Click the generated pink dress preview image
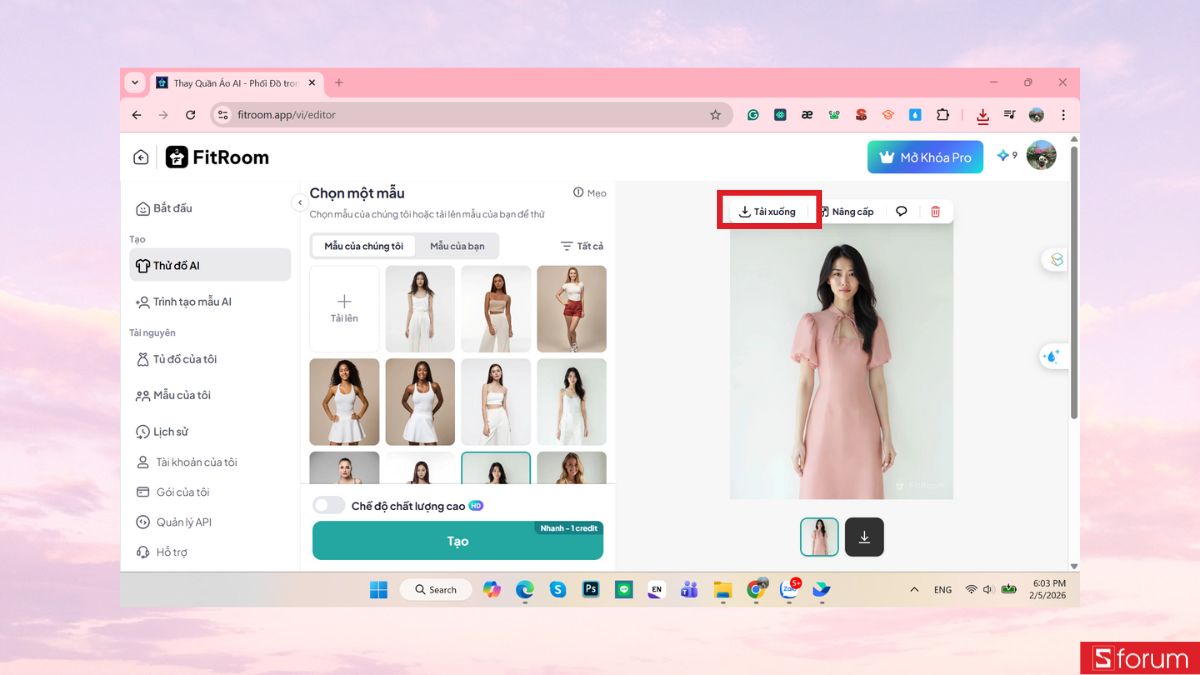This screenshot has height=675, width=1200. pos(841,362)
